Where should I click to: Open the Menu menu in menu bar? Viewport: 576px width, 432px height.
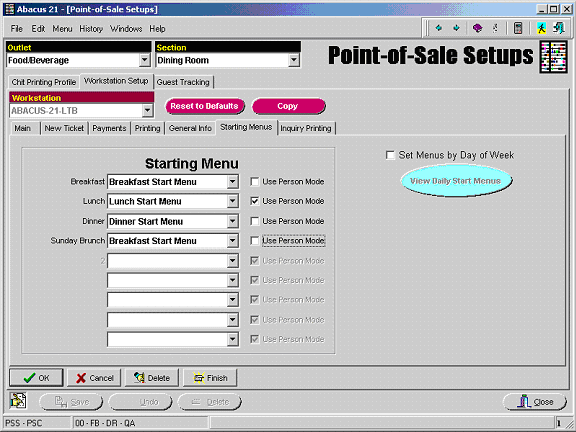62,29
